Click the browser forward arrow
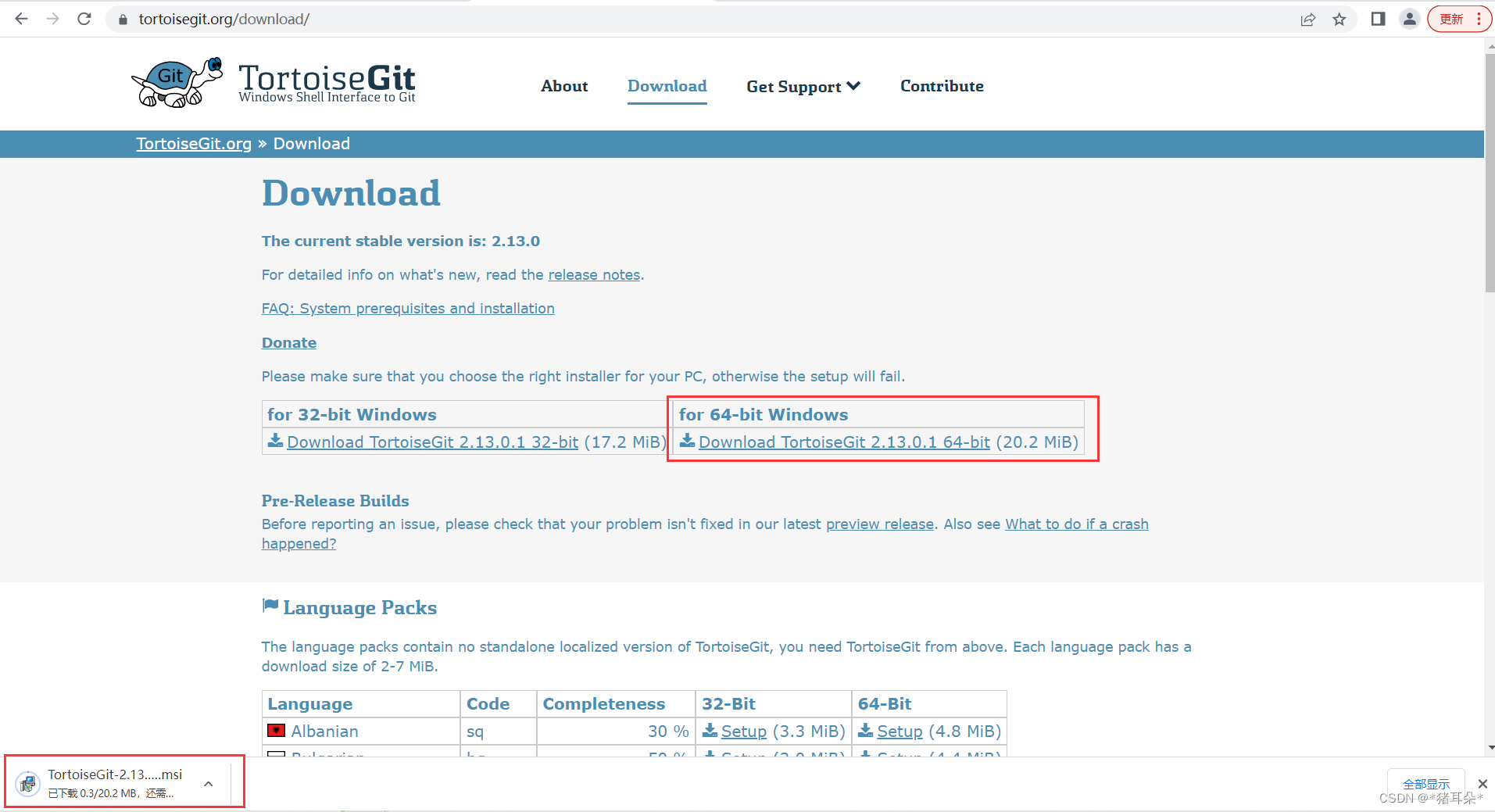 pyautogui.click(x=53, y=19)
